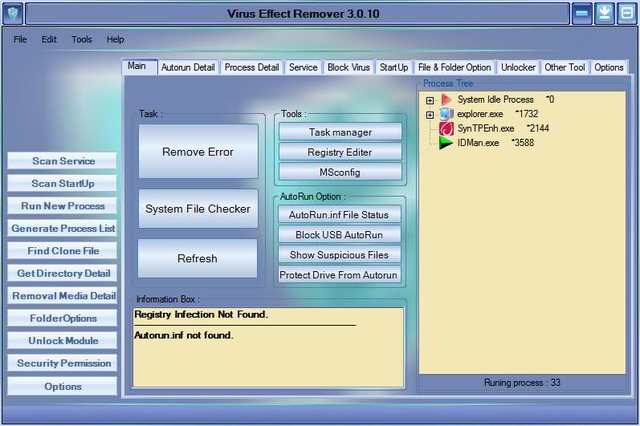Click the Scan StartUp sidebar button
Image resolution: width=640 pixels, height=426 pixels.
pyautogui.click(x=62, y=183)
